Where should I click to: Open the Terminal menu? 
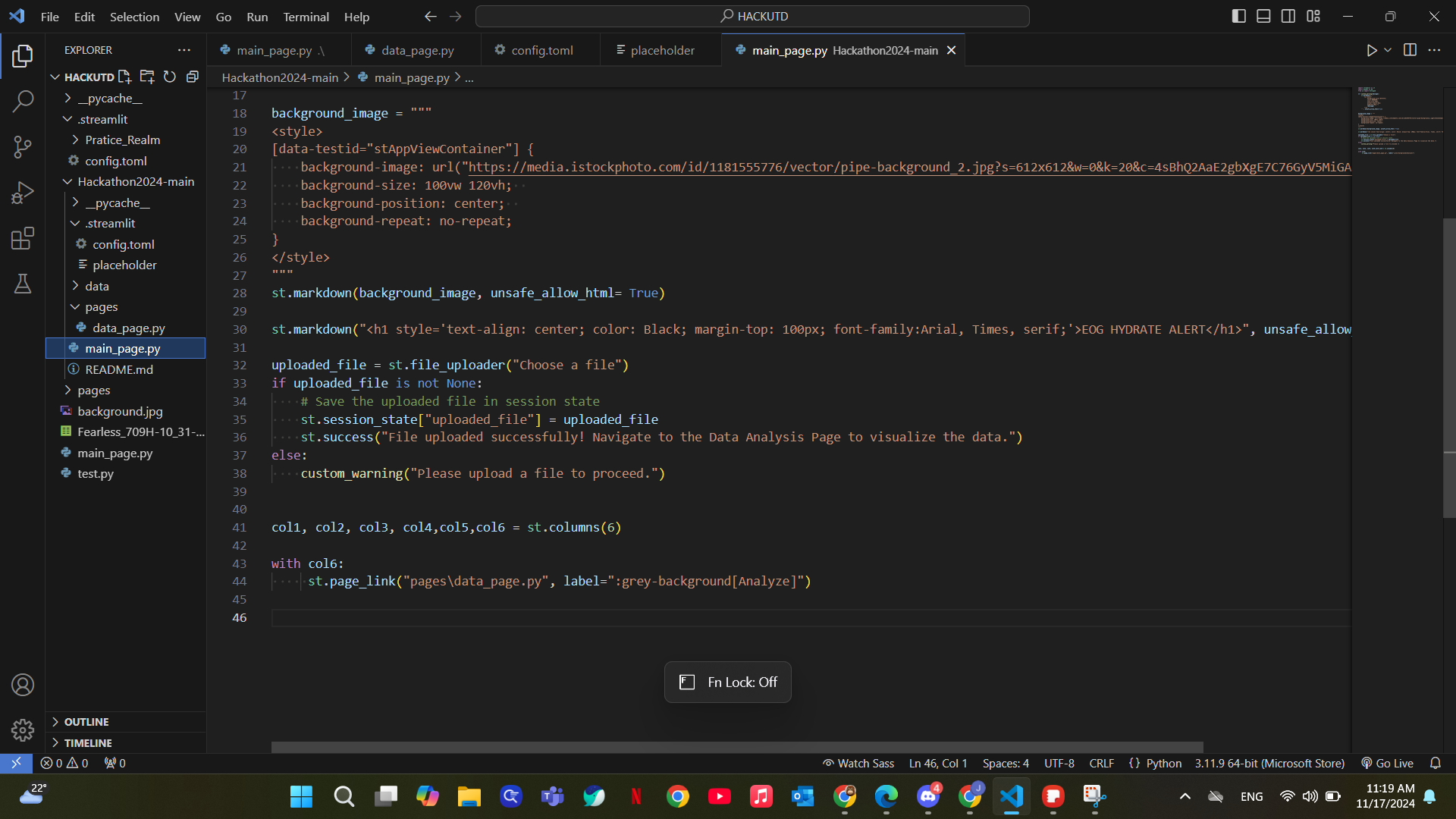(x=306, y=17)
